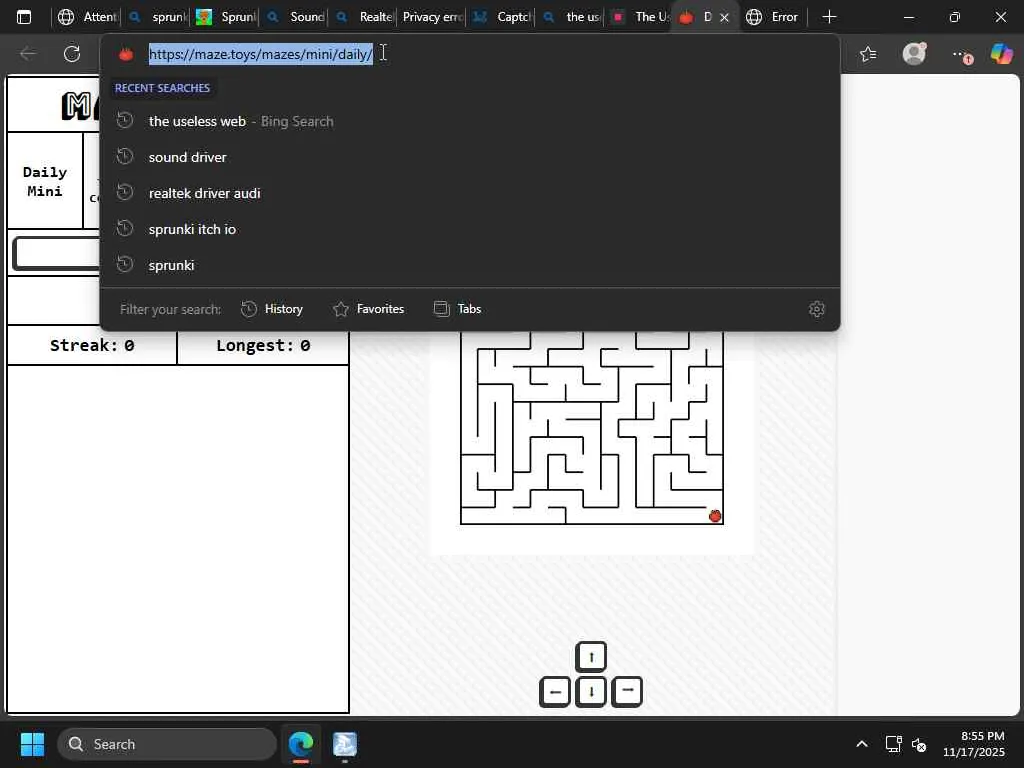This screenshot has height=768, width=1024.
Task: Switch to 'The Us' tab
Action: pos(640,17)
